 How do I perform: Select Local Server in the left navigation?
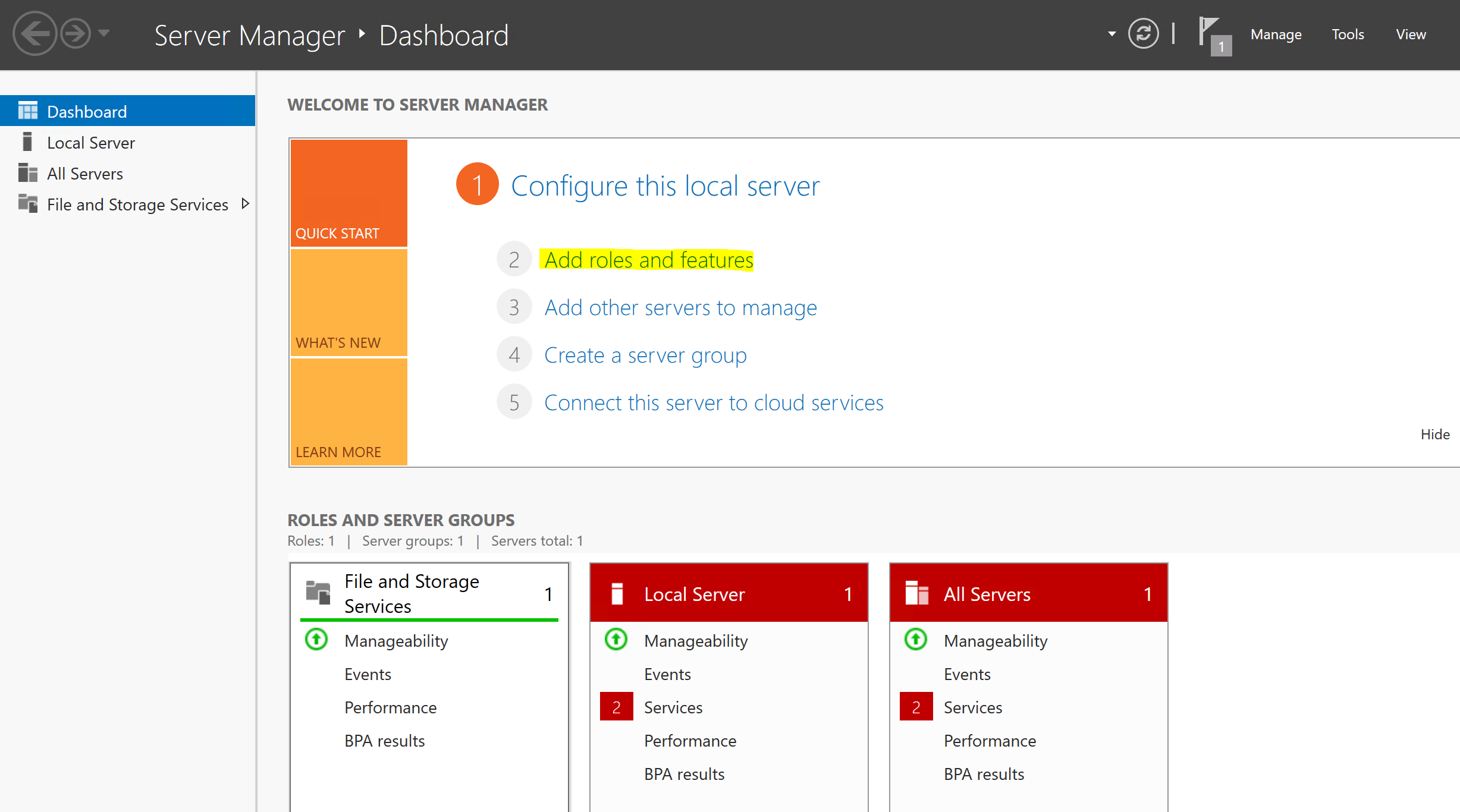[128, 143]
